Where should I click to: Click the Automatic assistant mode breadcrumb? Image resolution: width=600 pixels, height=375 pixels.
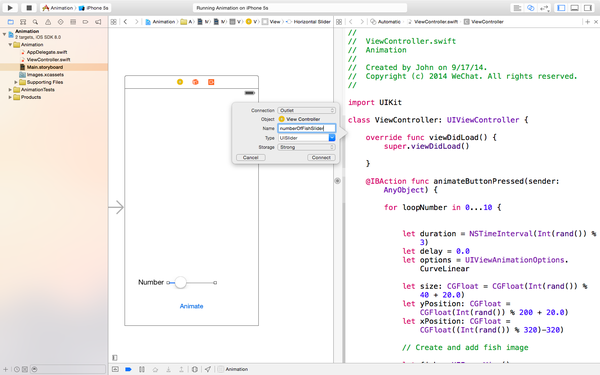[386, 22]
